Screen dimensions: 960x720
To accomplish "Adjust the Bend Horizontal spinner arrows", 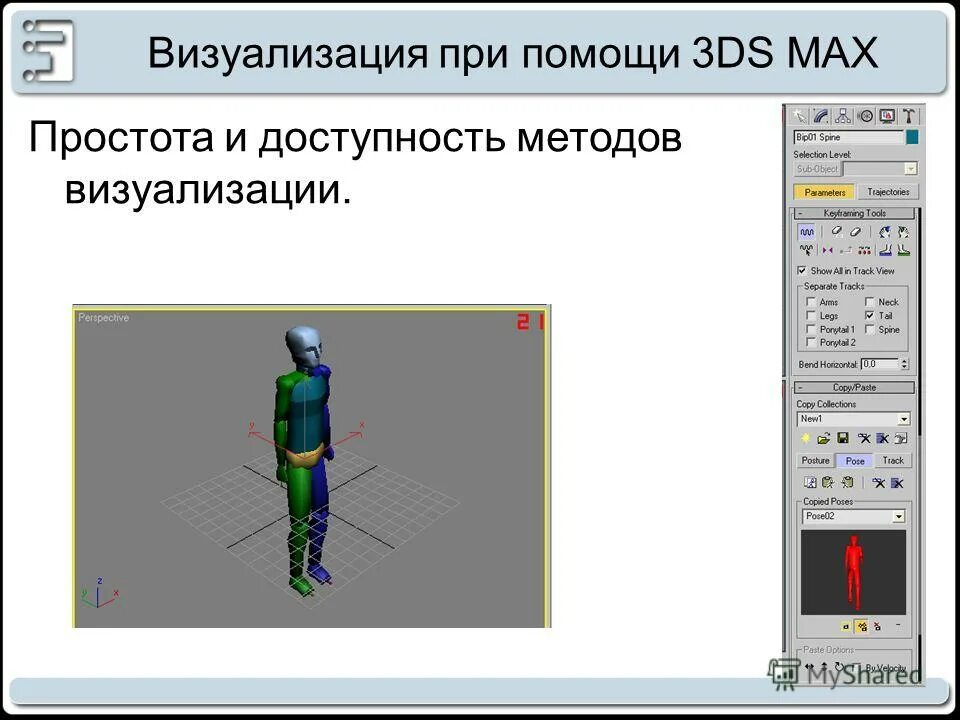I will (904, 364).
